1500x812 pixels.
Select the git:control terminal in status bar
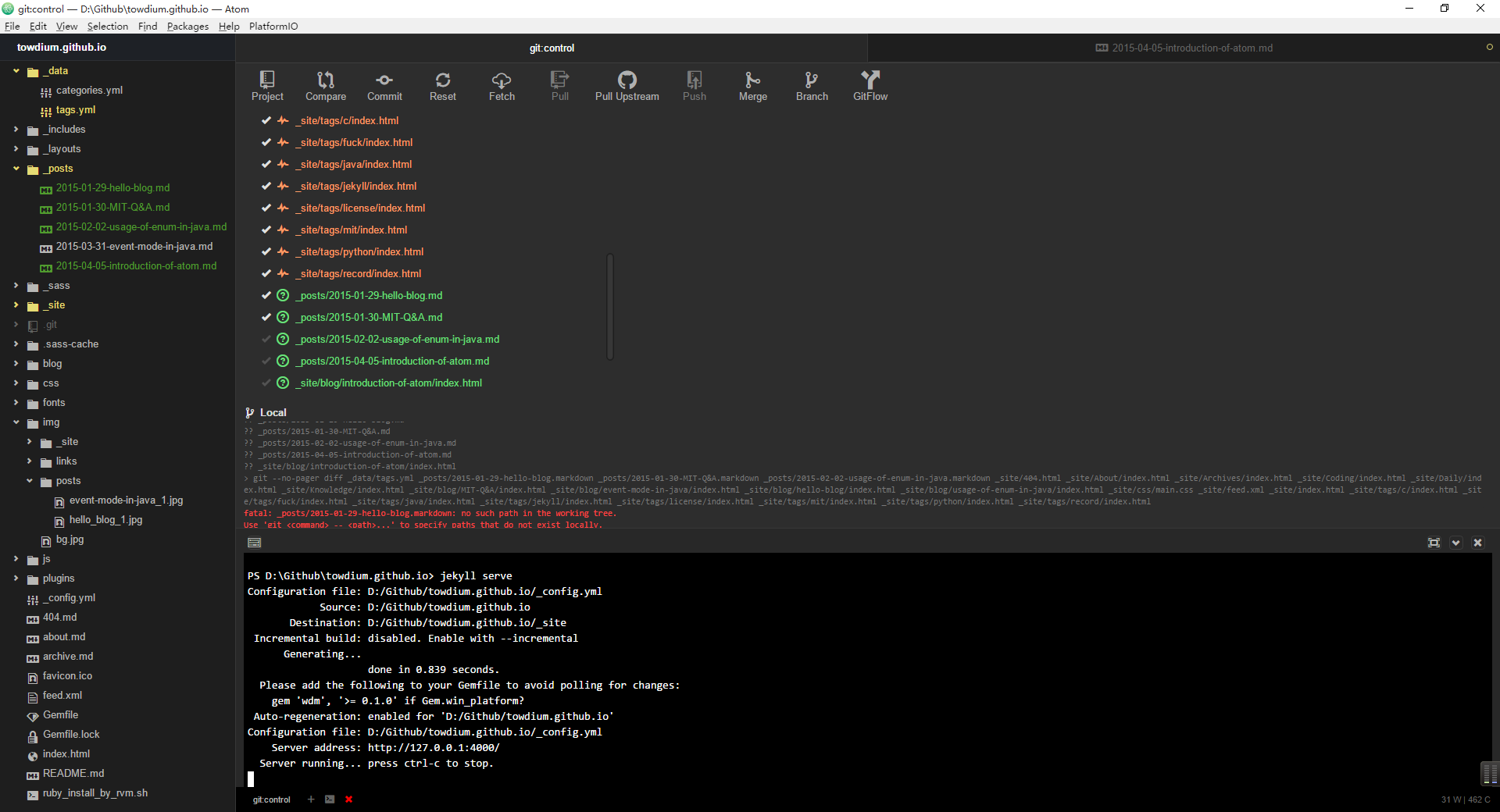[271, 800]
